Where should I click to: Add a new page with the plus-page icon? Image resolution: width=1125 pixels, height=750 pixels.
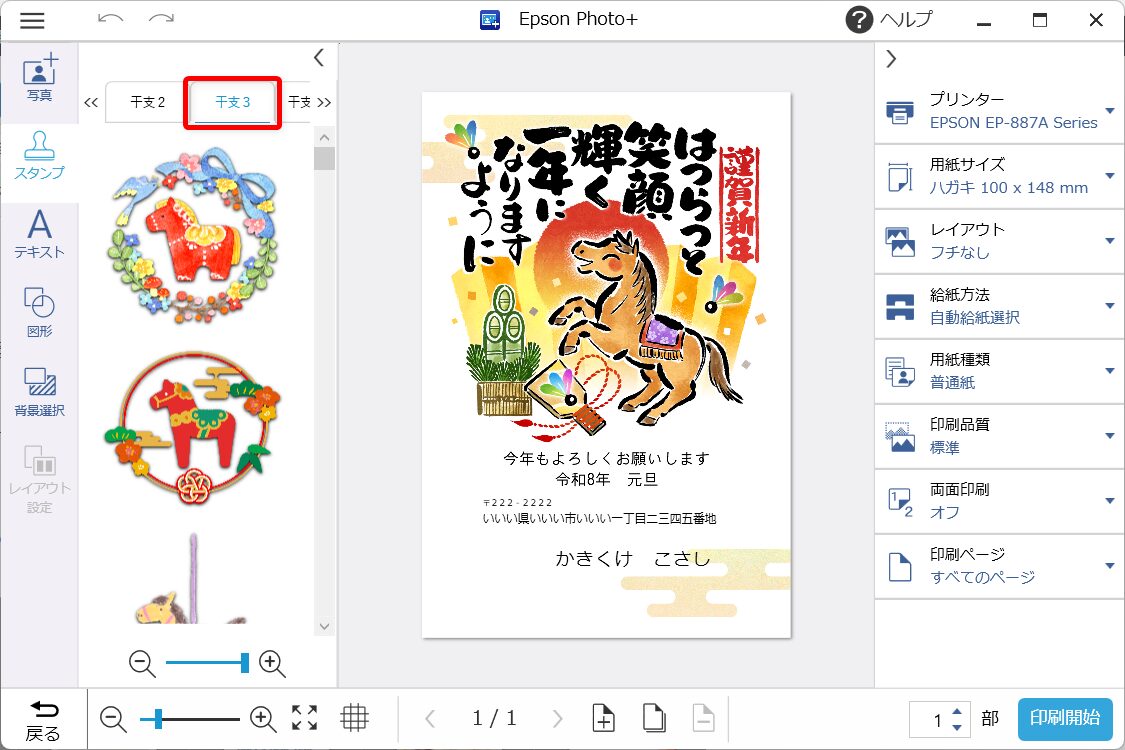pyautogui.click(x=603, y=717)
